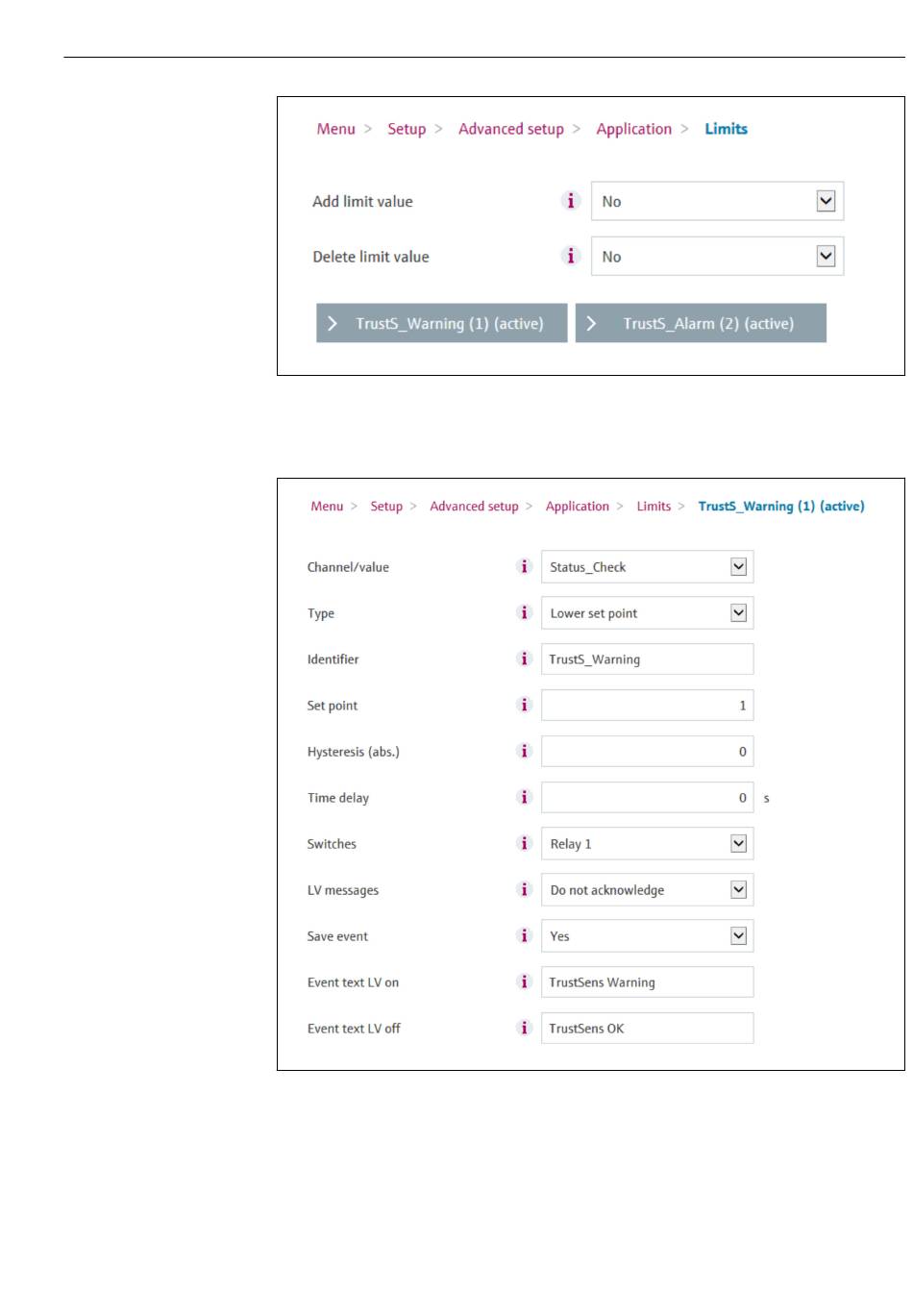Go to Application in upper breadcrumb
Image resolution: width=913 pixels, height=1316 pixels.
[x=634, y=129]
